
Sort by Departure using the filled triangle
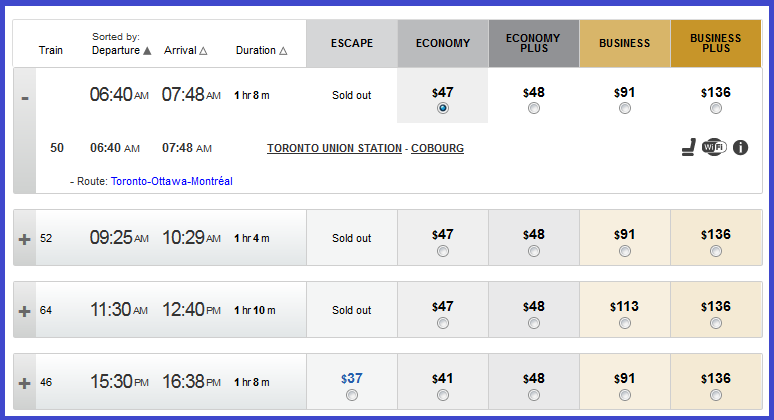tap(147, 50)
